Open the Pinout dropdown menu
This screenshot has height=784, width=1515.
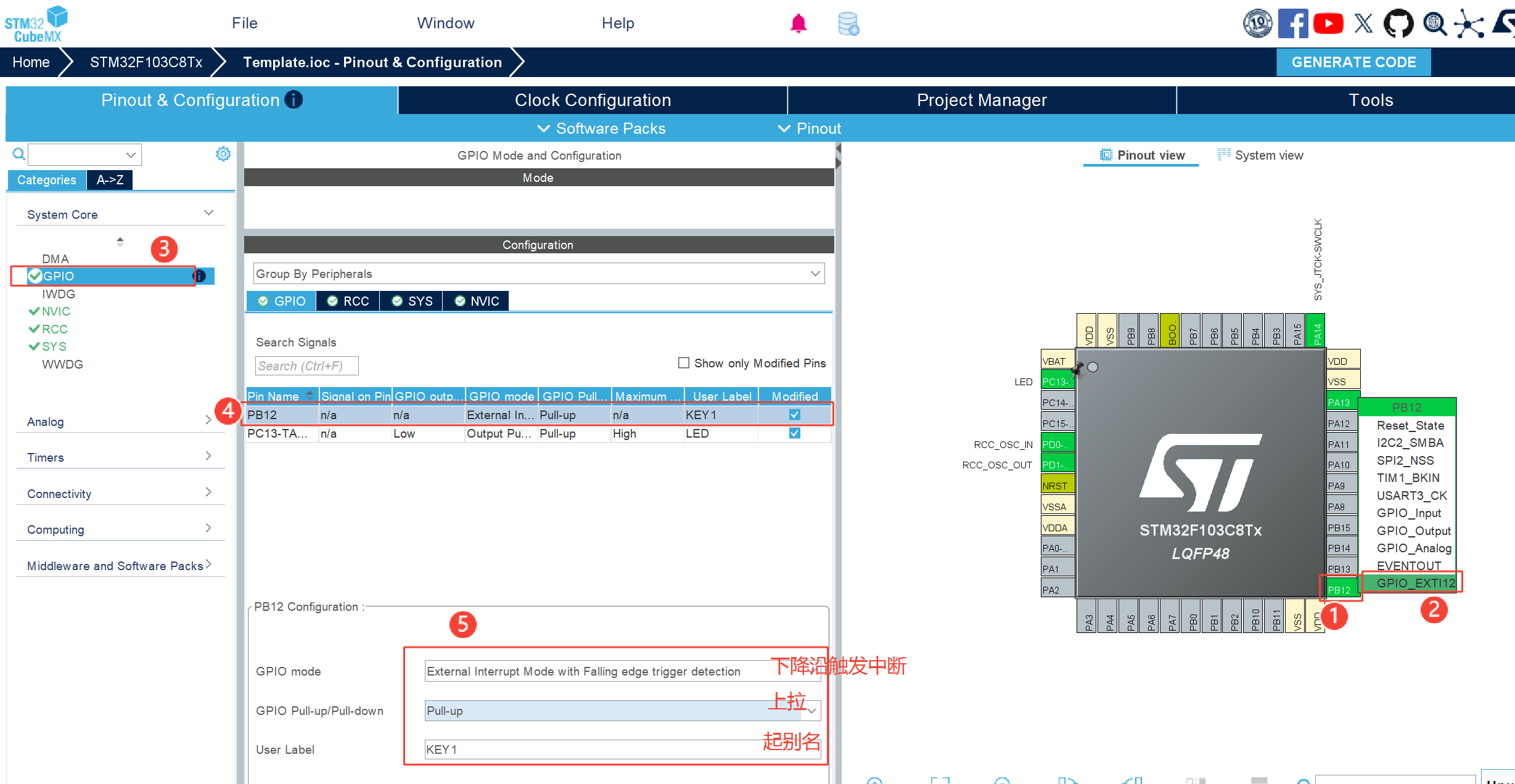[810, 128]
